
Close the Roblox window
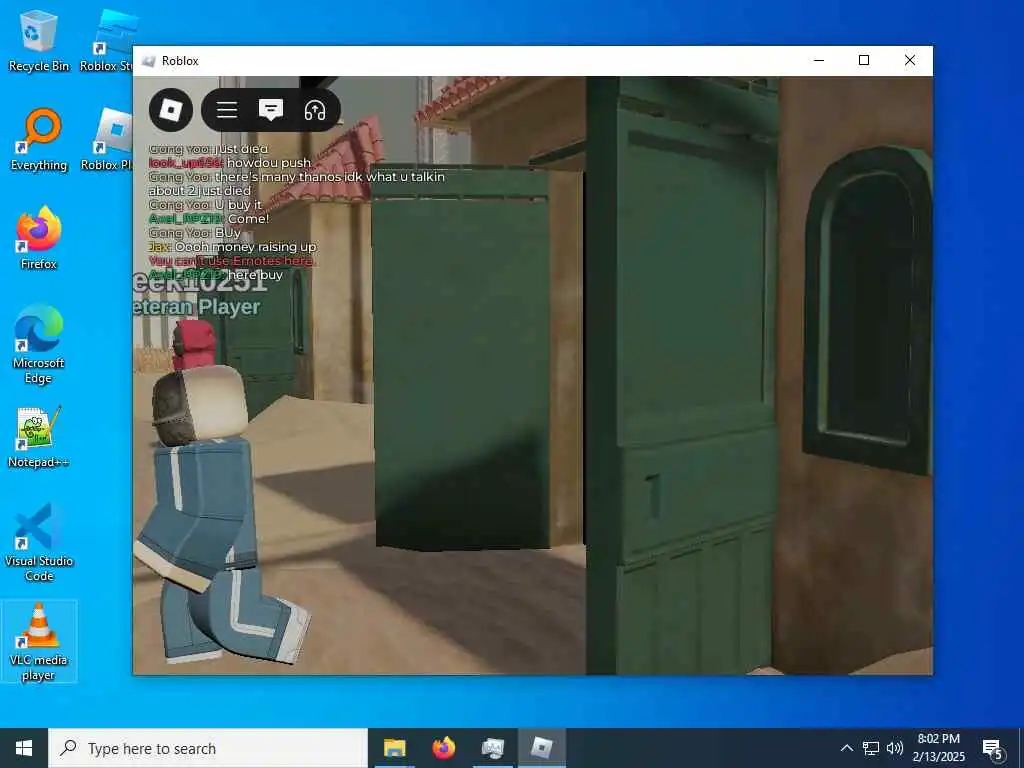(910, 61)
